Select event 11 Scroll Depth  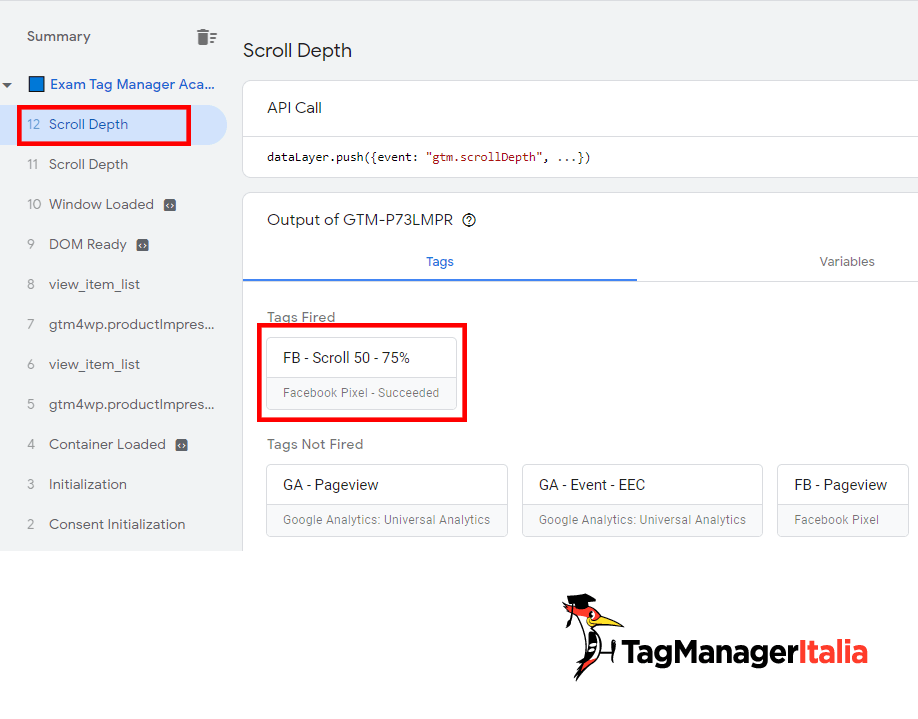point(114,165)
